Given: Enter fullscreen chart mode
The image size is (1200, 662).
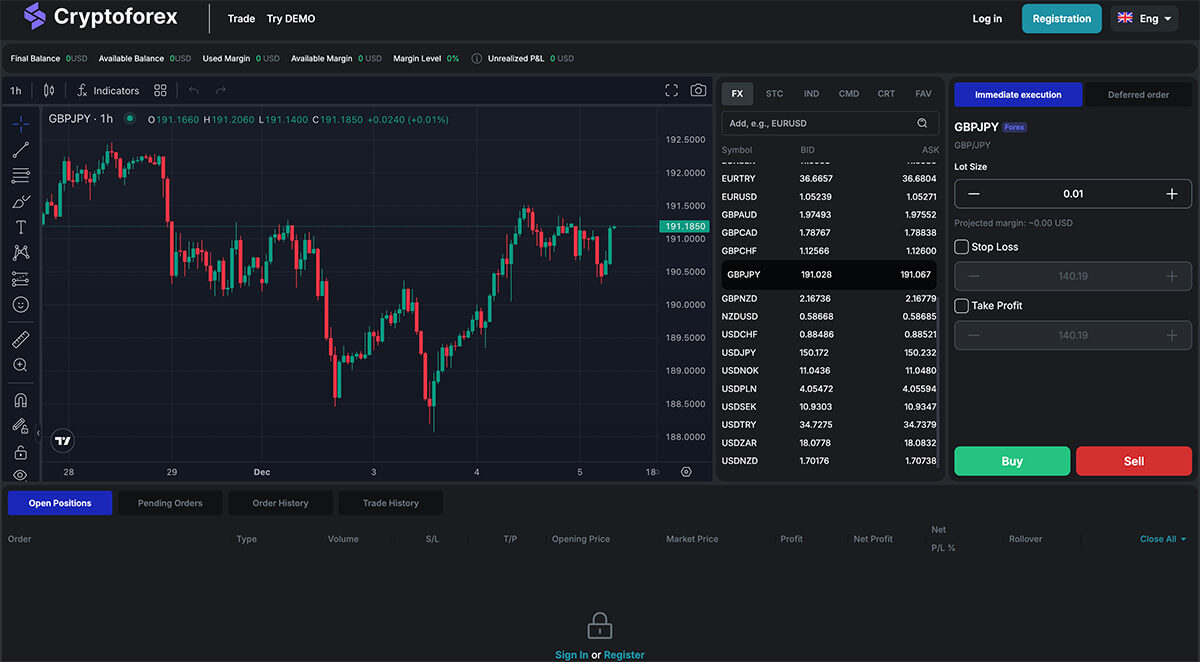Looking at the screenshot, I should pos(672,91).
